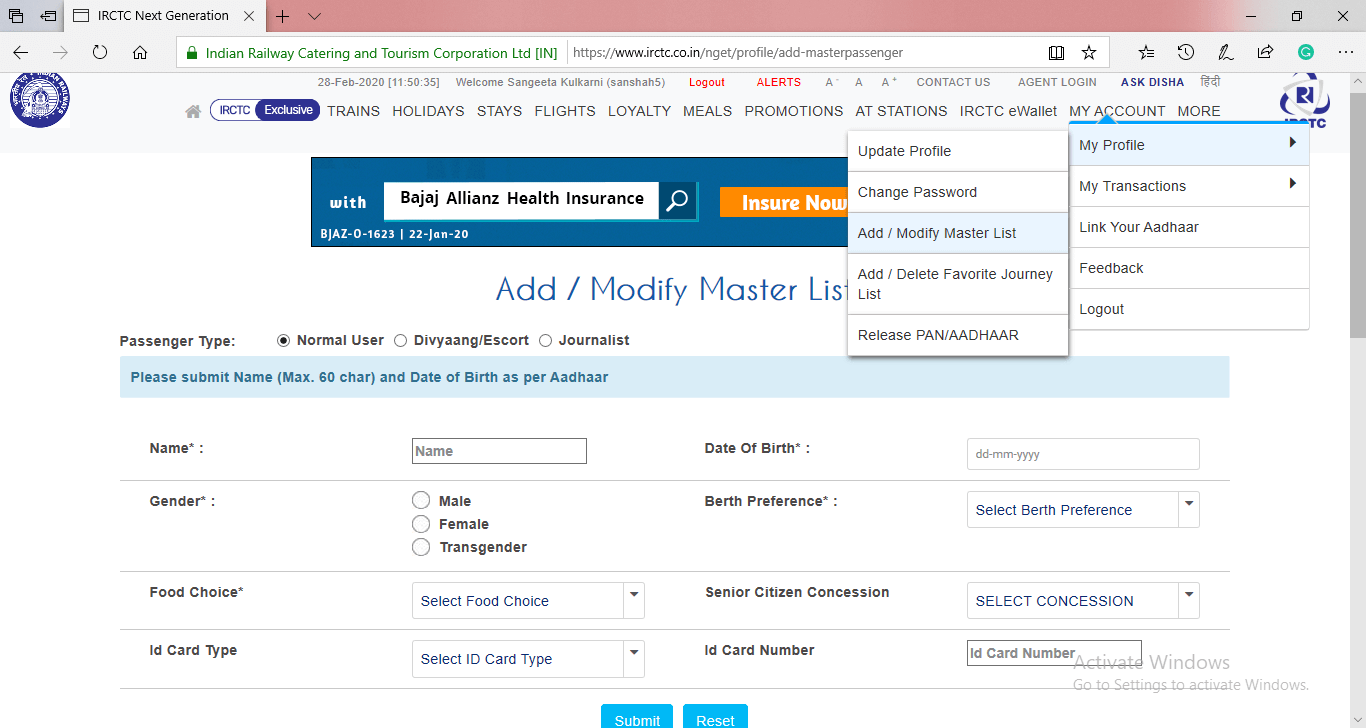Click the home icon in navigation bar

point(193,112)
